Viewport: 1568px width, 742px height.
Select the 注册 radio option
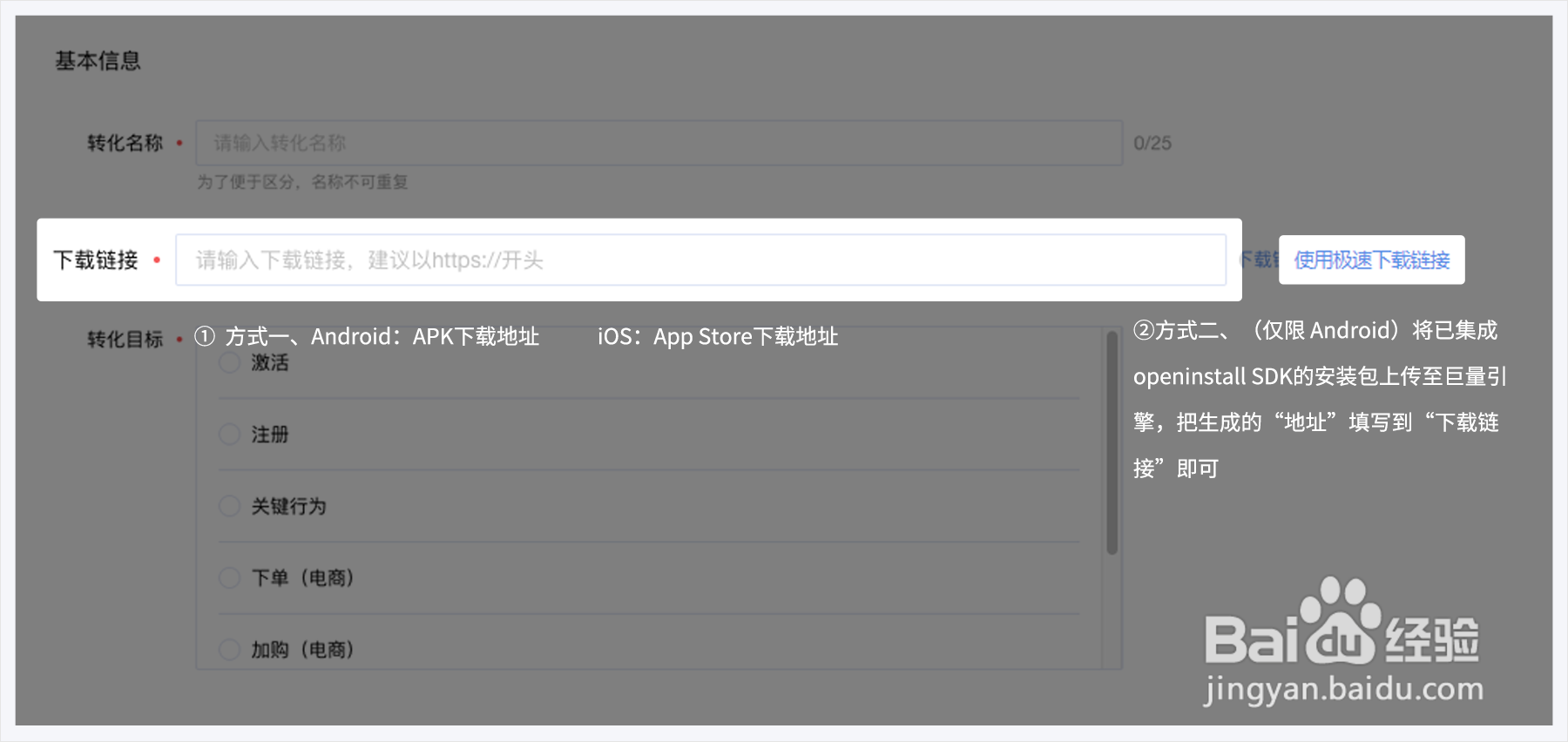(230, 434)
